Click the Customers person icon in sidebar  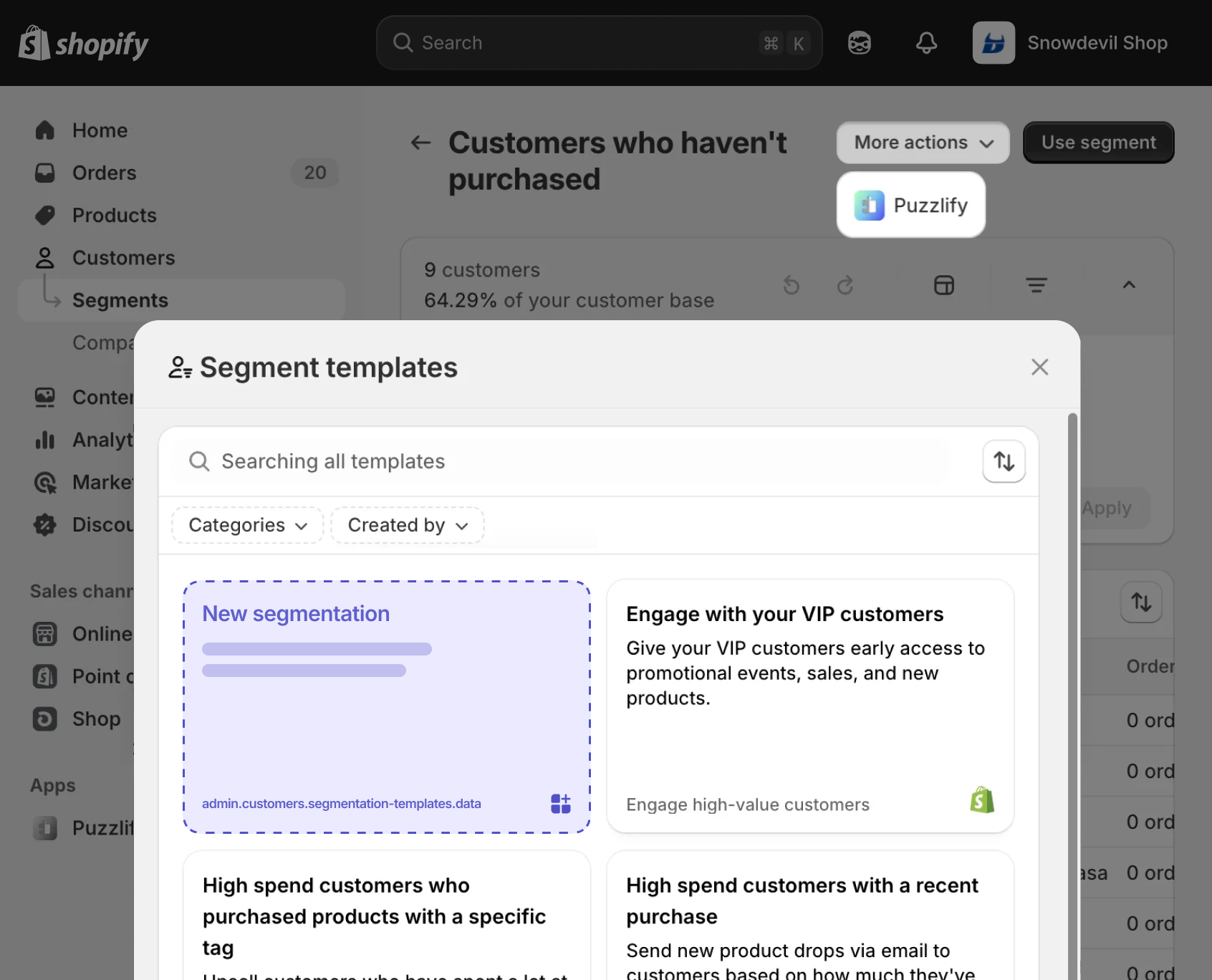click(x=45, y=258)
